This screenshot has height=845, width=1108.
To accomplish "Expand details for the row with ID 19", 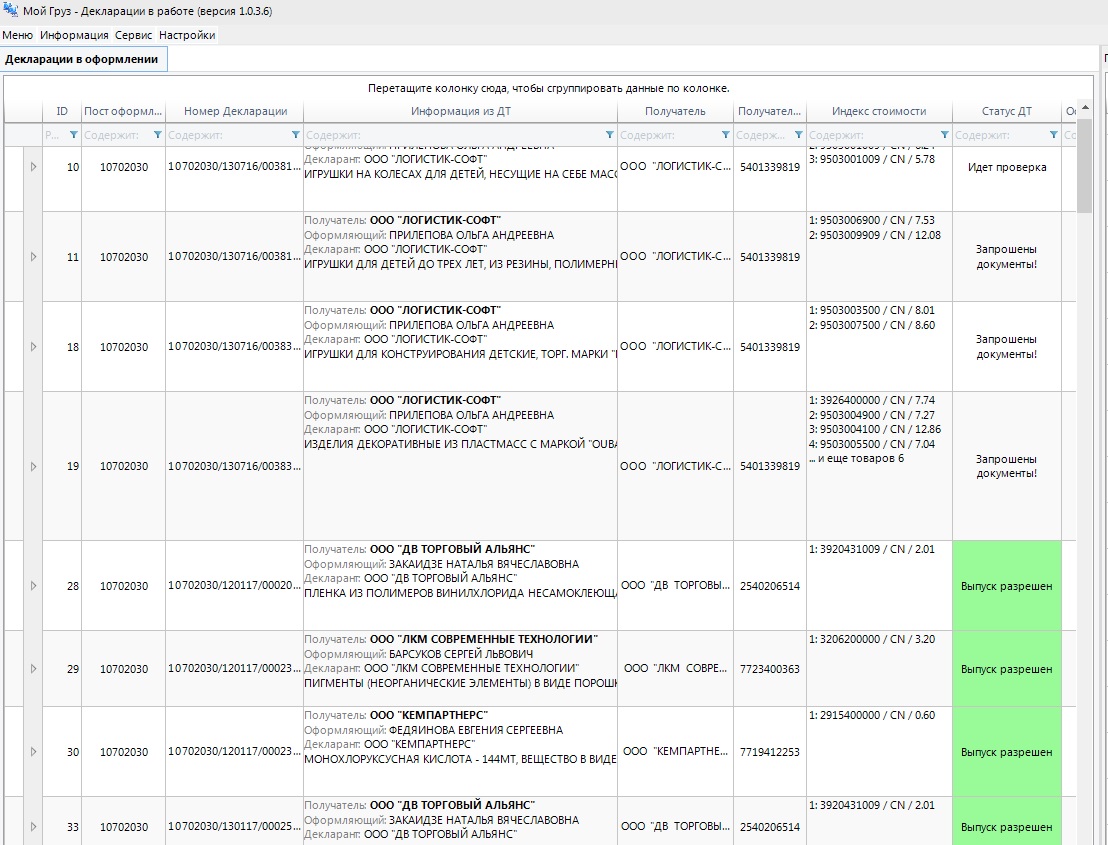I will [33, 466].
